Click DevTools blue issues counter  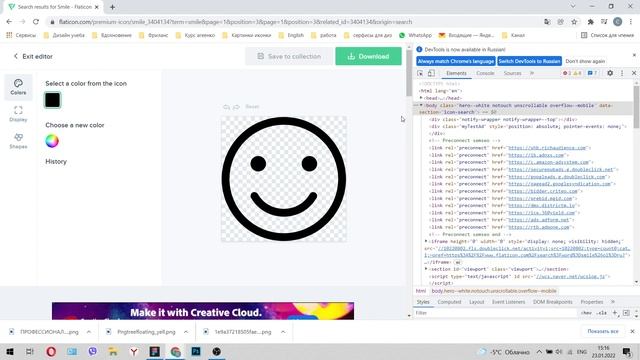point(592,73)
